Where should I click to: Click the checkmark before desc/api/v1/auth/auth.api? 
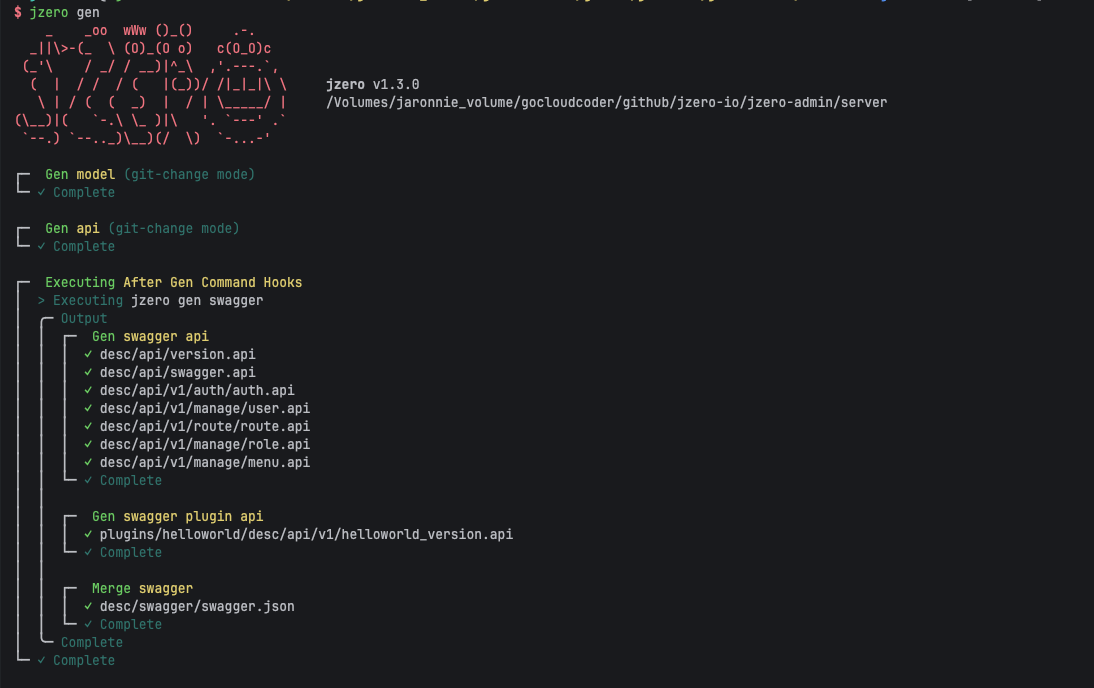(x=88, y=390)
